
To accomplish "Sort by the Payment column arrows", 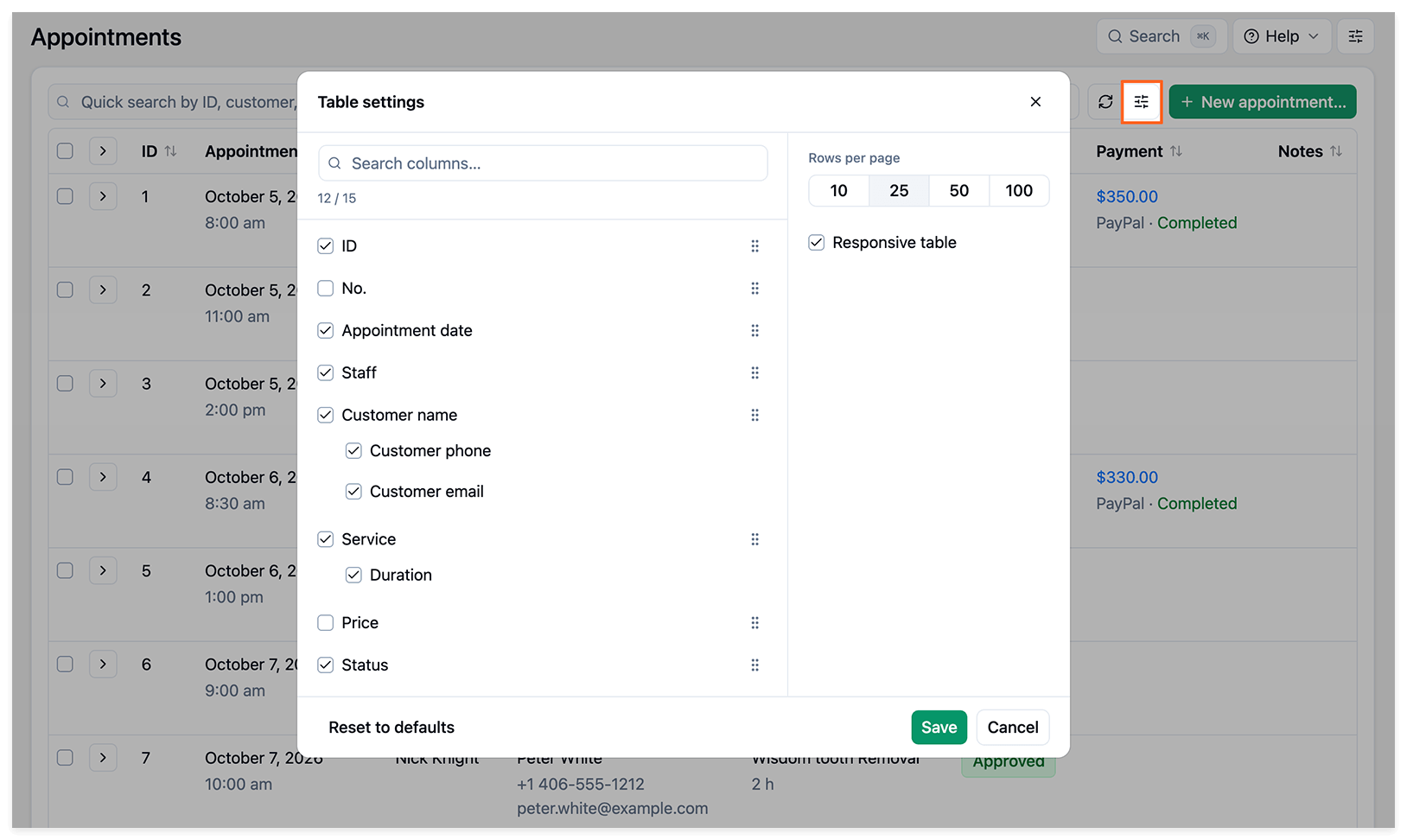I will [x=1176, y=151].
